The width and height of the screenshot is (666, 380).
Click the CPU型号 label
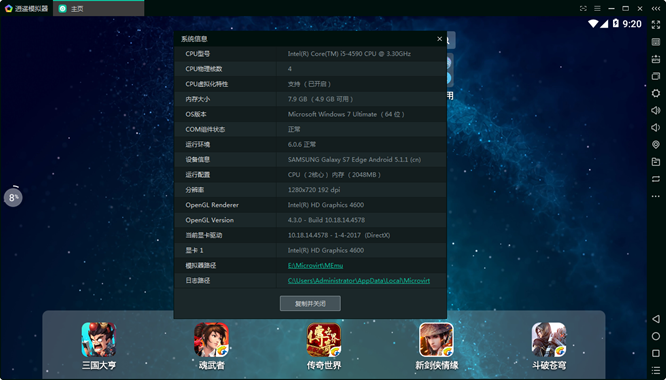(x=198, y=54)
